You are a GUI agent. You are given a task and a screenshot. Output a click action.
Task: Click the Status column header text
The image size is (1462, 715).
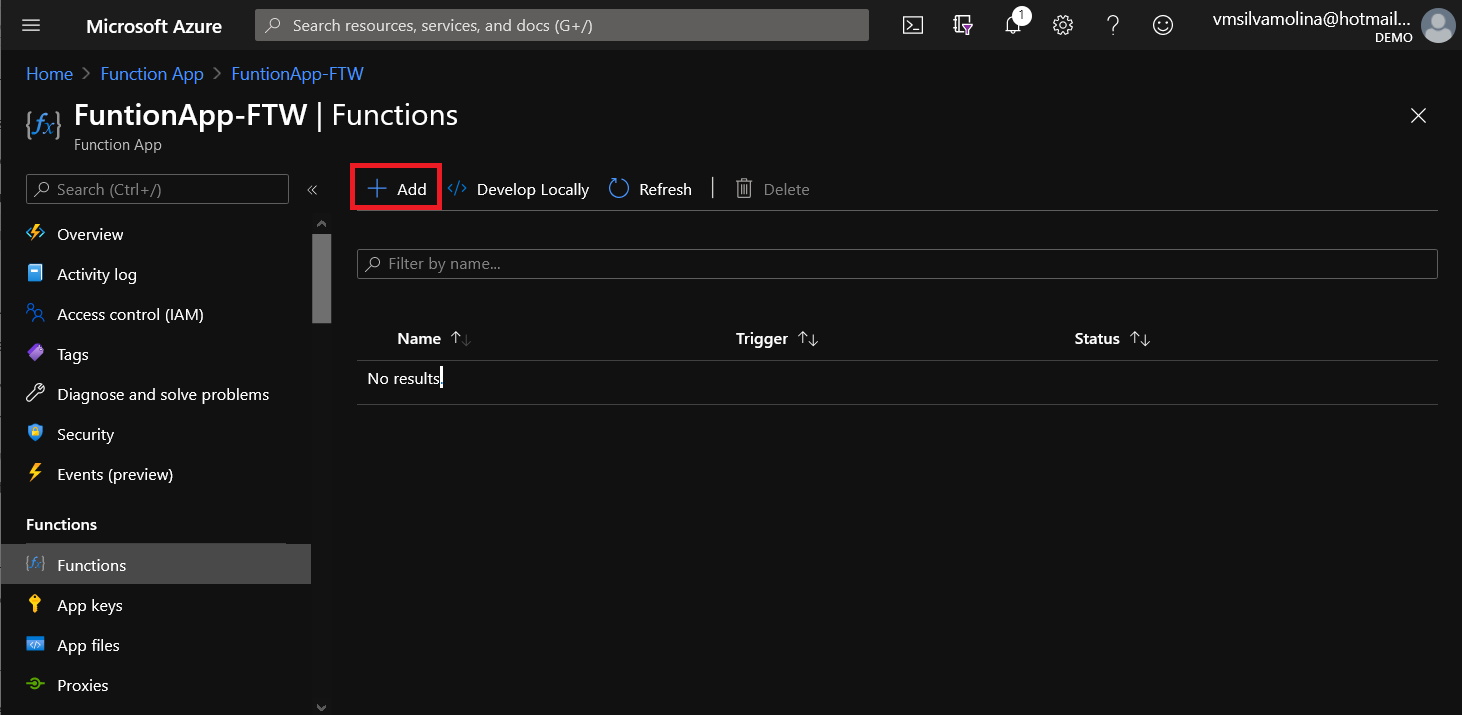1097,339
